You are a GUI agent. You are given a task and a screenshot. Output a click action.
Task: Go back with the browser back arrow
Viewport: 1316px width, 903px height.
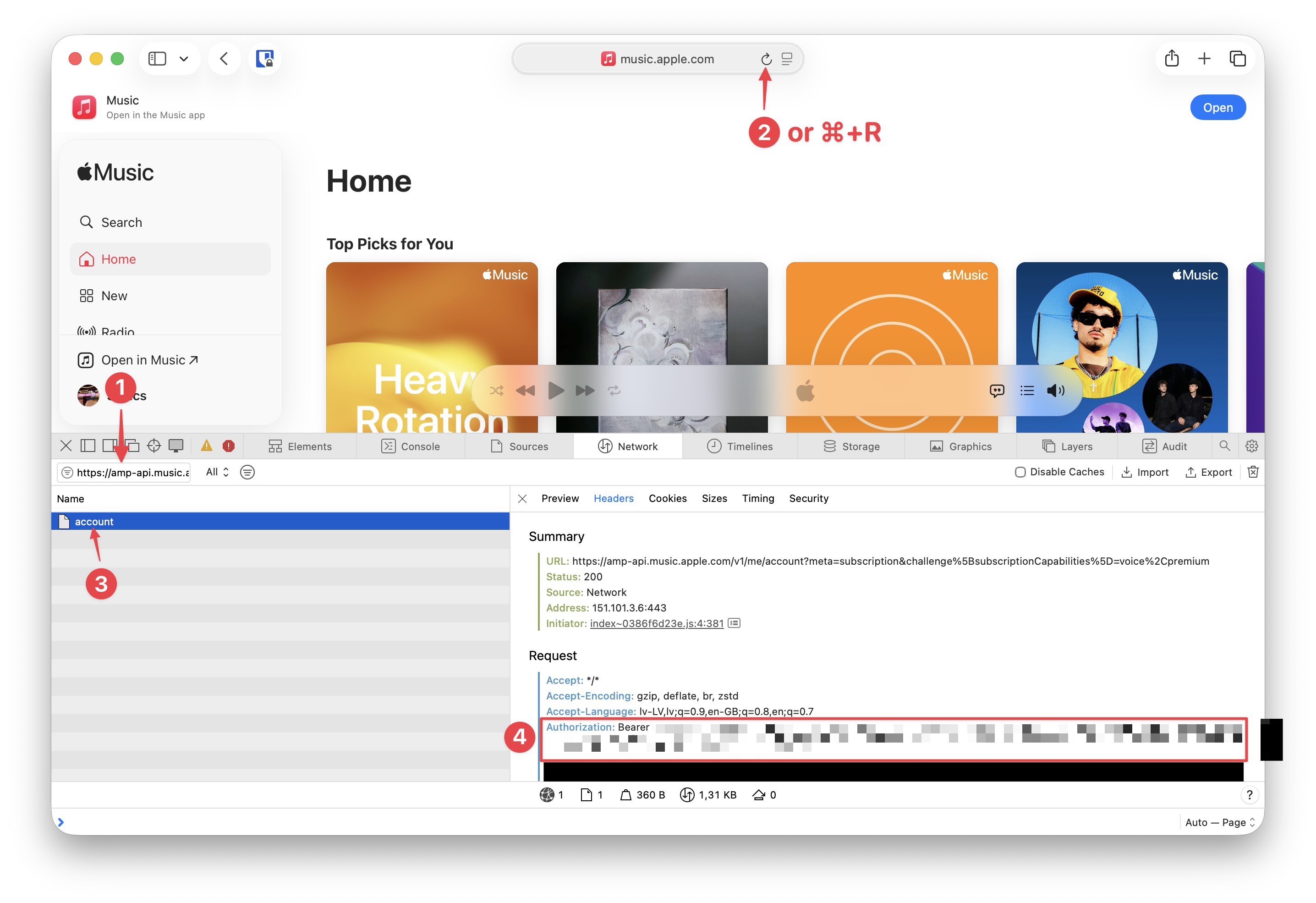click(224, 58)
